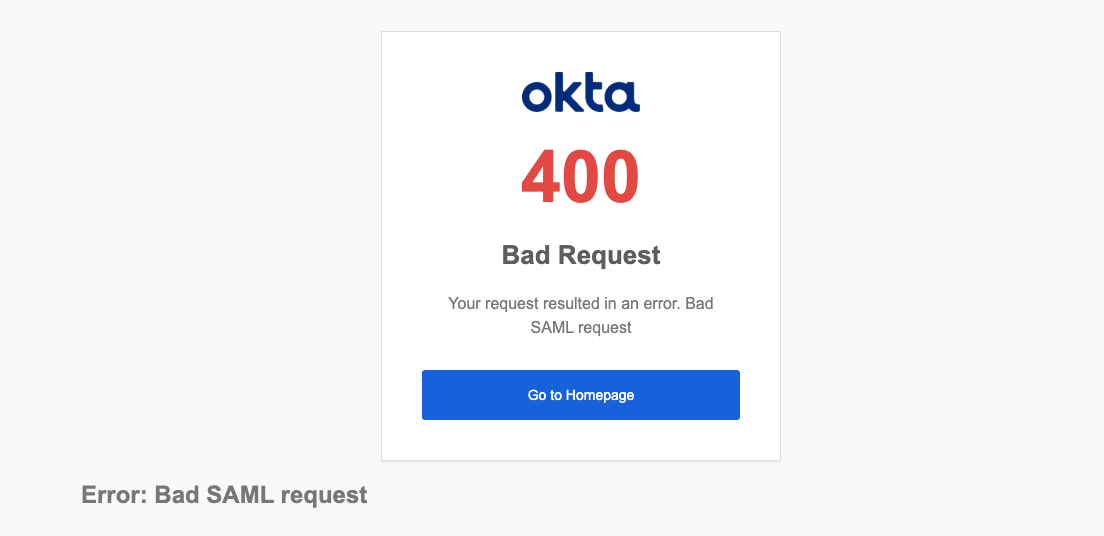Viewport: 1104px width, 536px height.
Task: Click empty white card area below the button
Action: [580, 440]
